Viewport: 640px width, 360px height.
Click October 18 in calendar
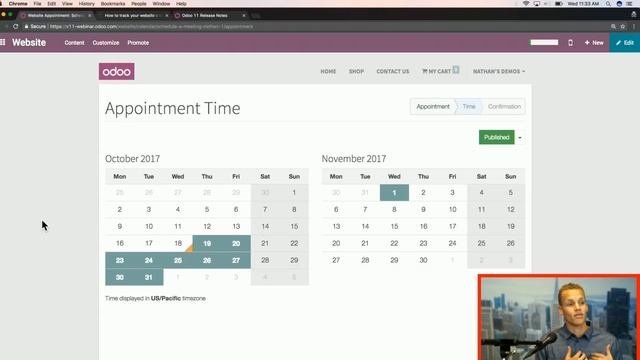tap(178, 243)
